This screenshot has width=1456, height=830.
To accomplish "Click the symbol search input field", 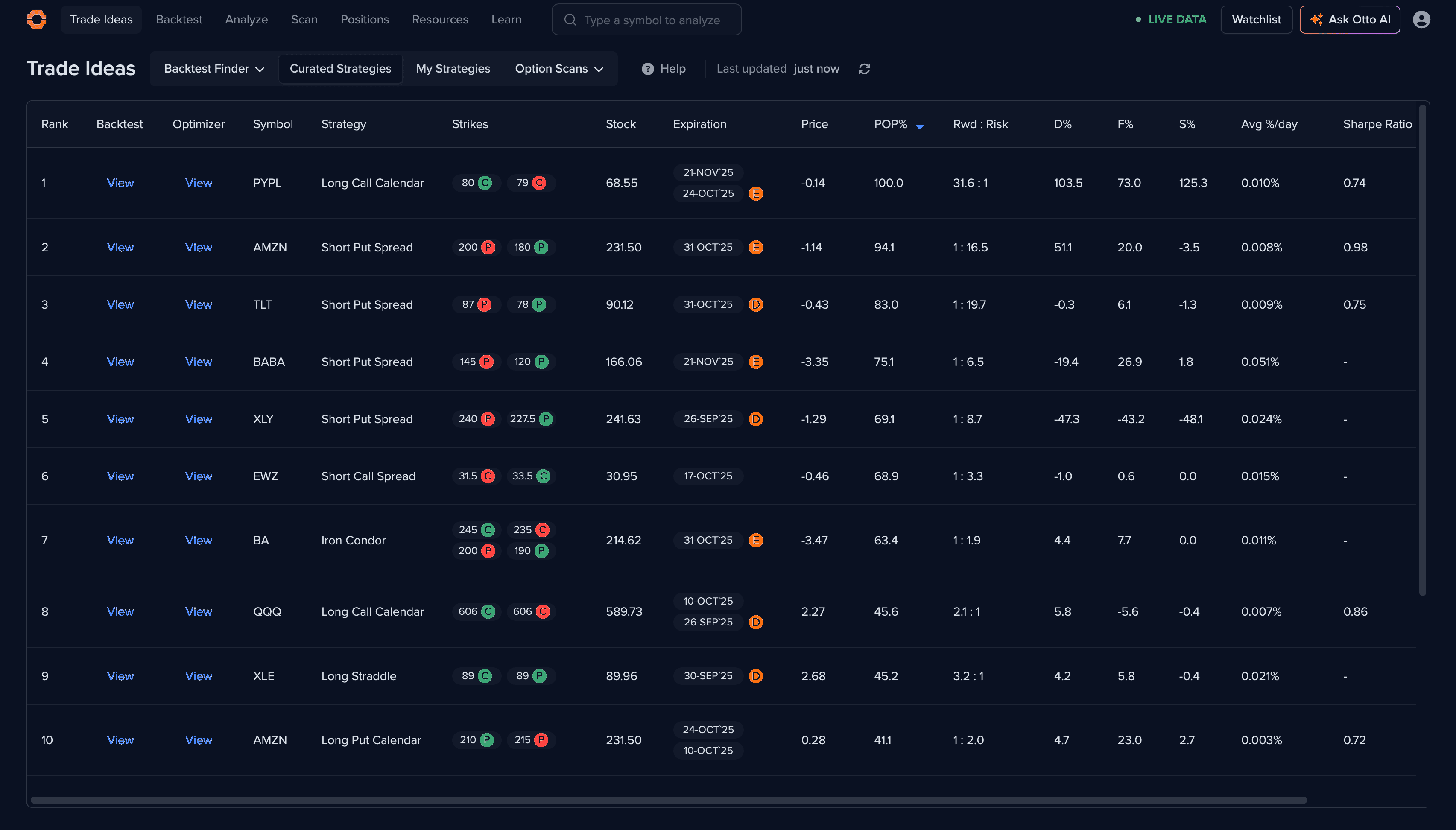I will [x=646, y=20].
